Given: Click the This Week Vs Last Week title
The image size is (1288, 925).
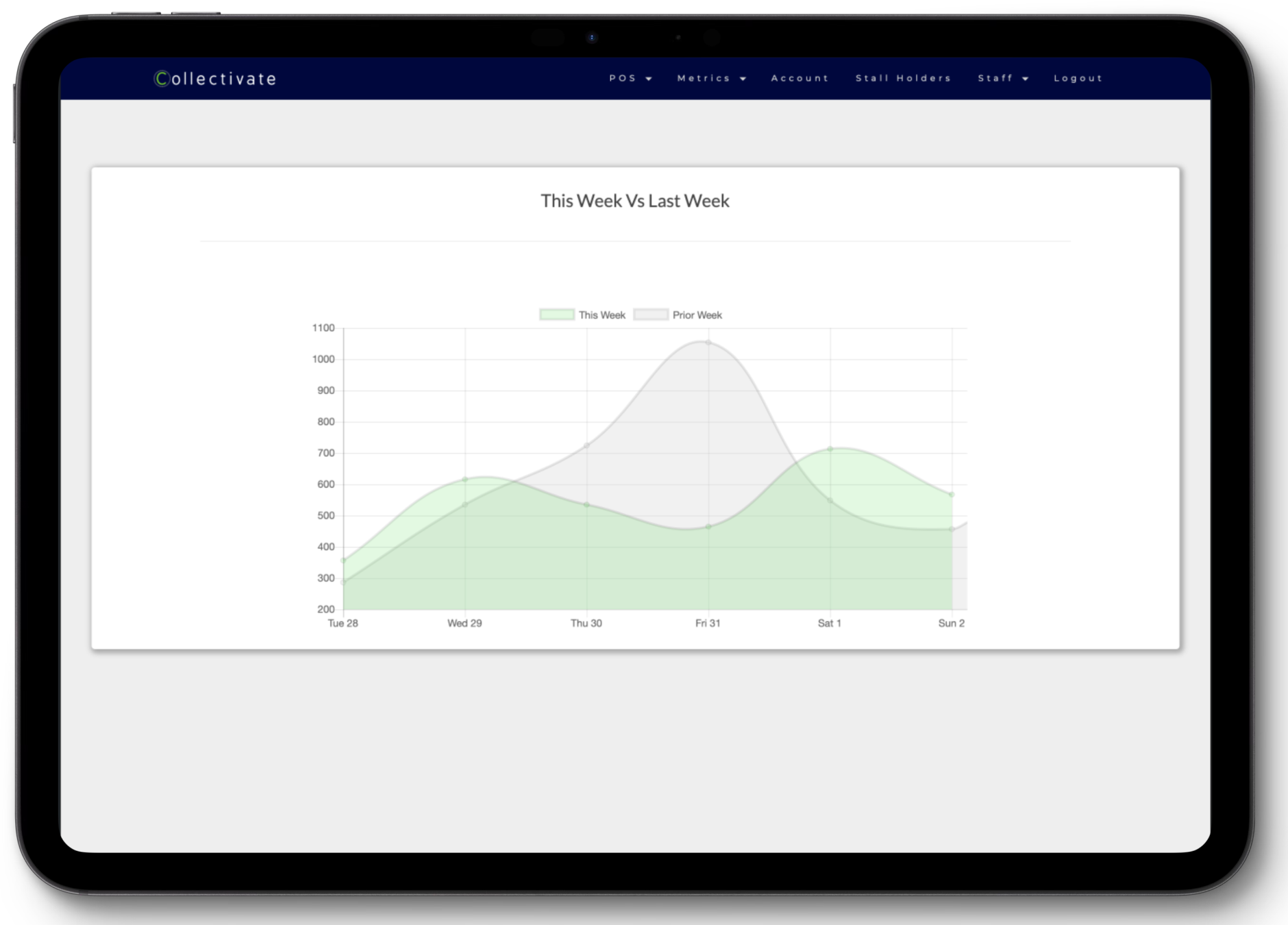Looking at the screenshot, I should coord(635,201).
